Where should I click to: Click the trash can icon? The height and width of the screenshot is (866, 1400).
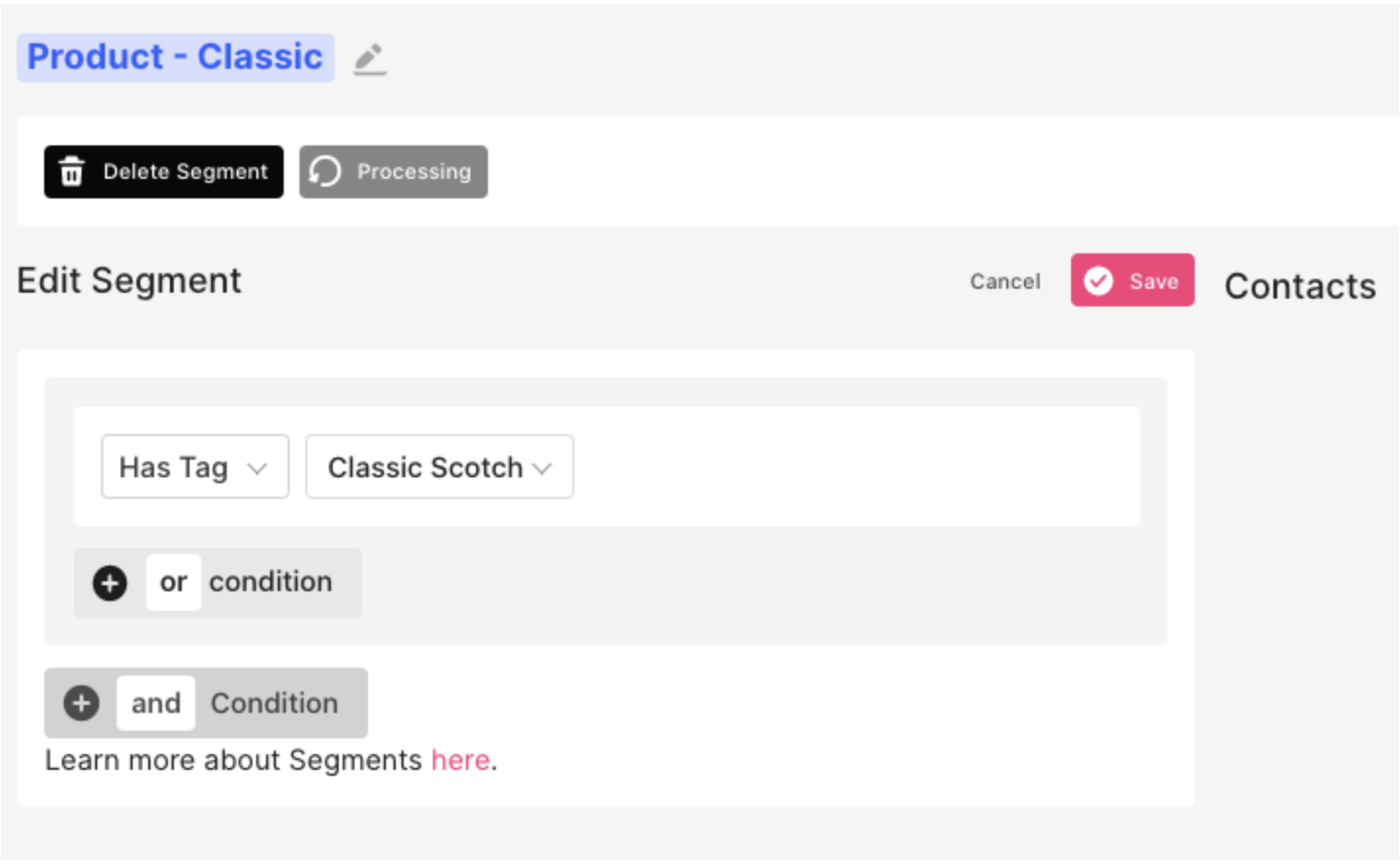click(x=72, y=171)
